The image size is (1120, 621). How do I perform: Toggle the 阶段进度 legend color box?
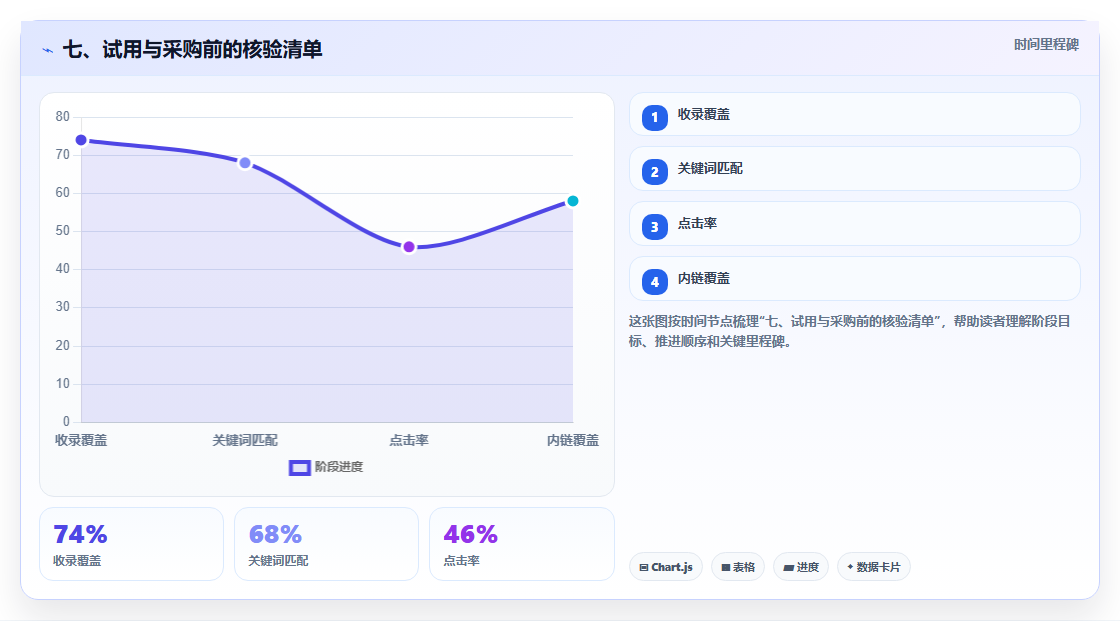pos(299,467)
